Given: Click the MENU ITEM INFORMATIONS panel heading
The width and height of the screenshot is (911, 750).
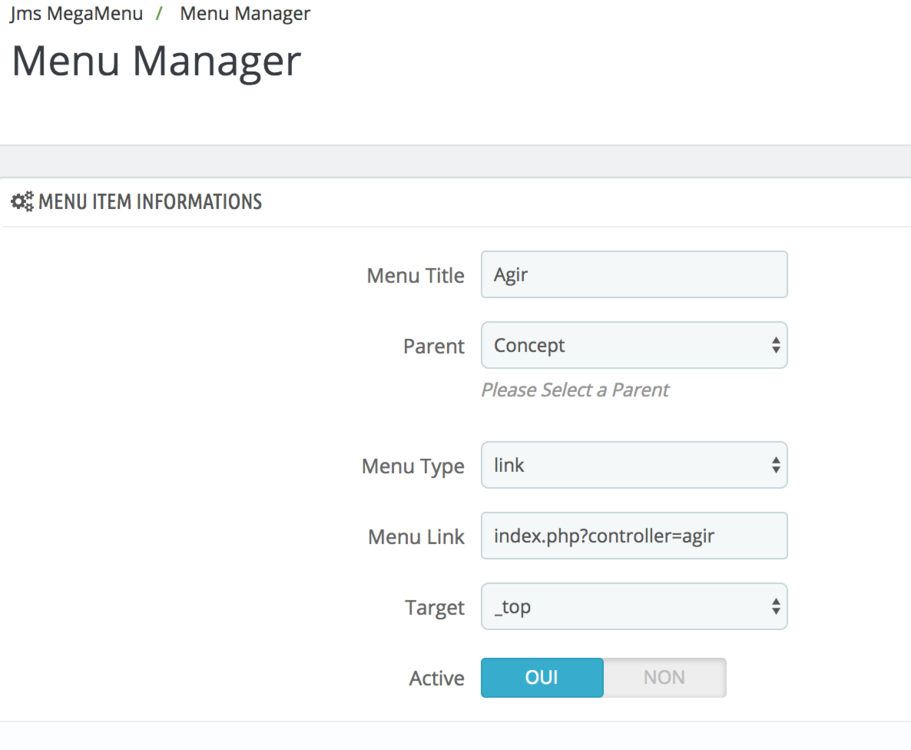Looking at the screenshot, I should coord(150,202).
